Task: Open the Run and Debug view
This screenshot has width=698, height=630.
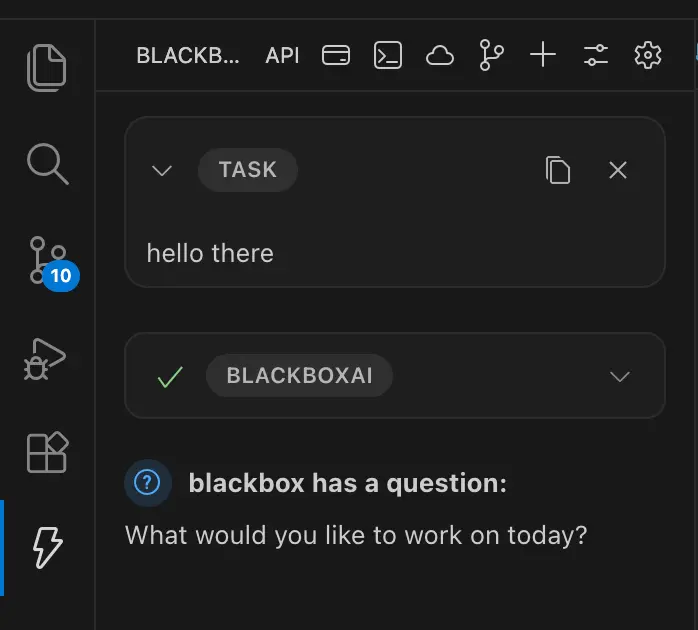Action: click(x=45, y=359)
